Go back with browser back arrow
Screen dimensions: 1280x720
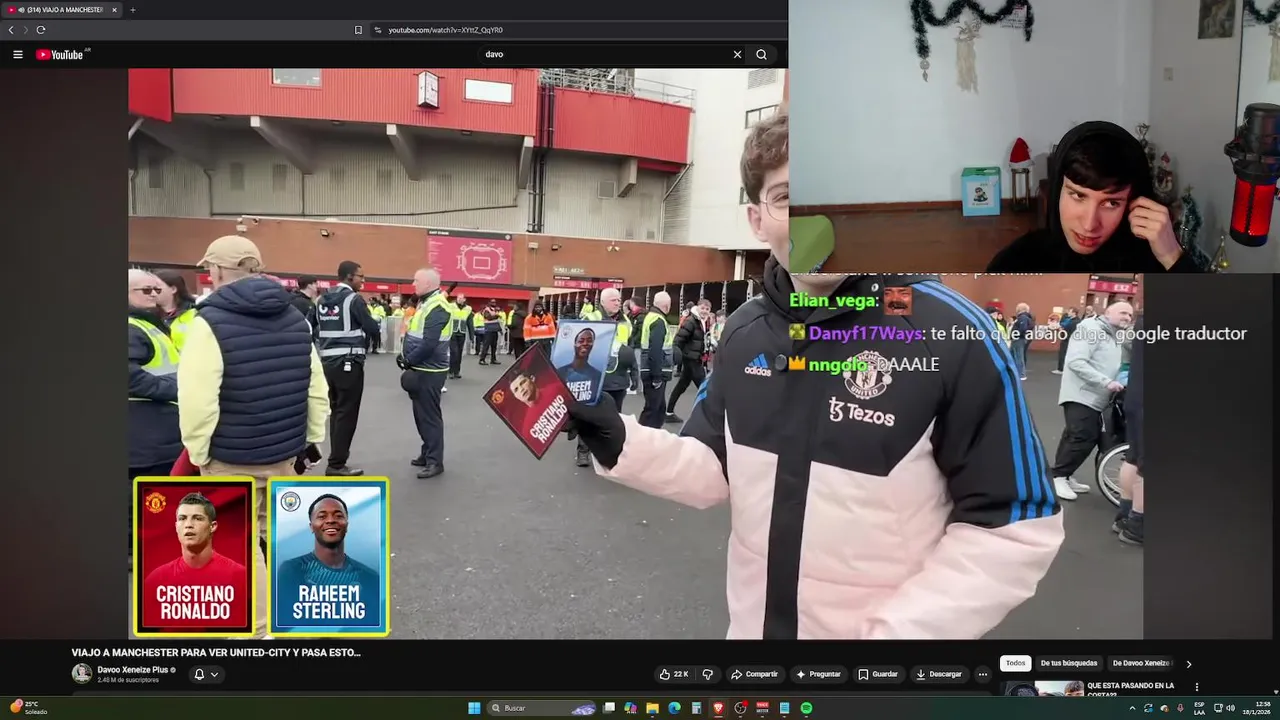click(11, 30)
